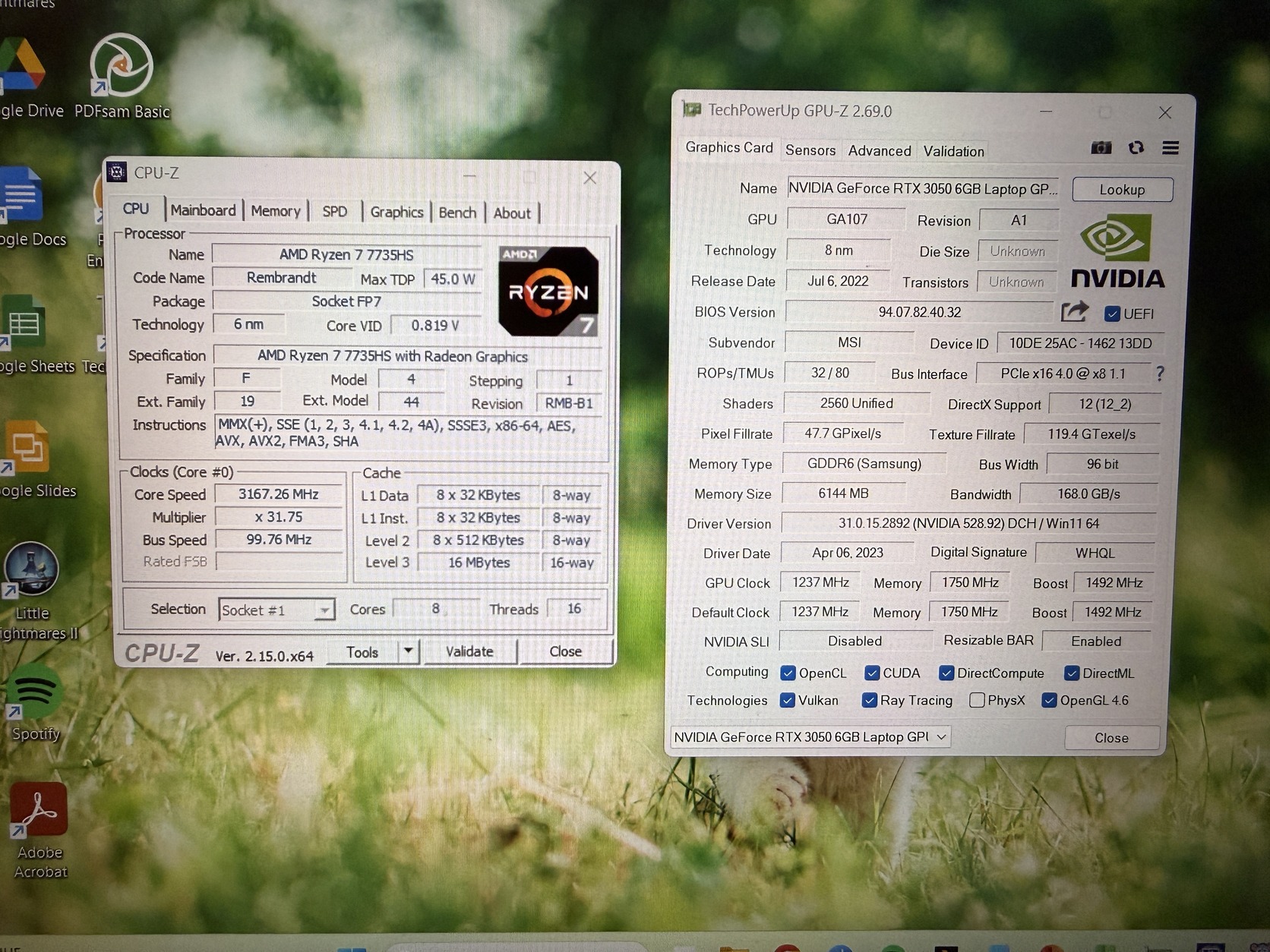Switch to the Mainboard tab

coord(203,210)
